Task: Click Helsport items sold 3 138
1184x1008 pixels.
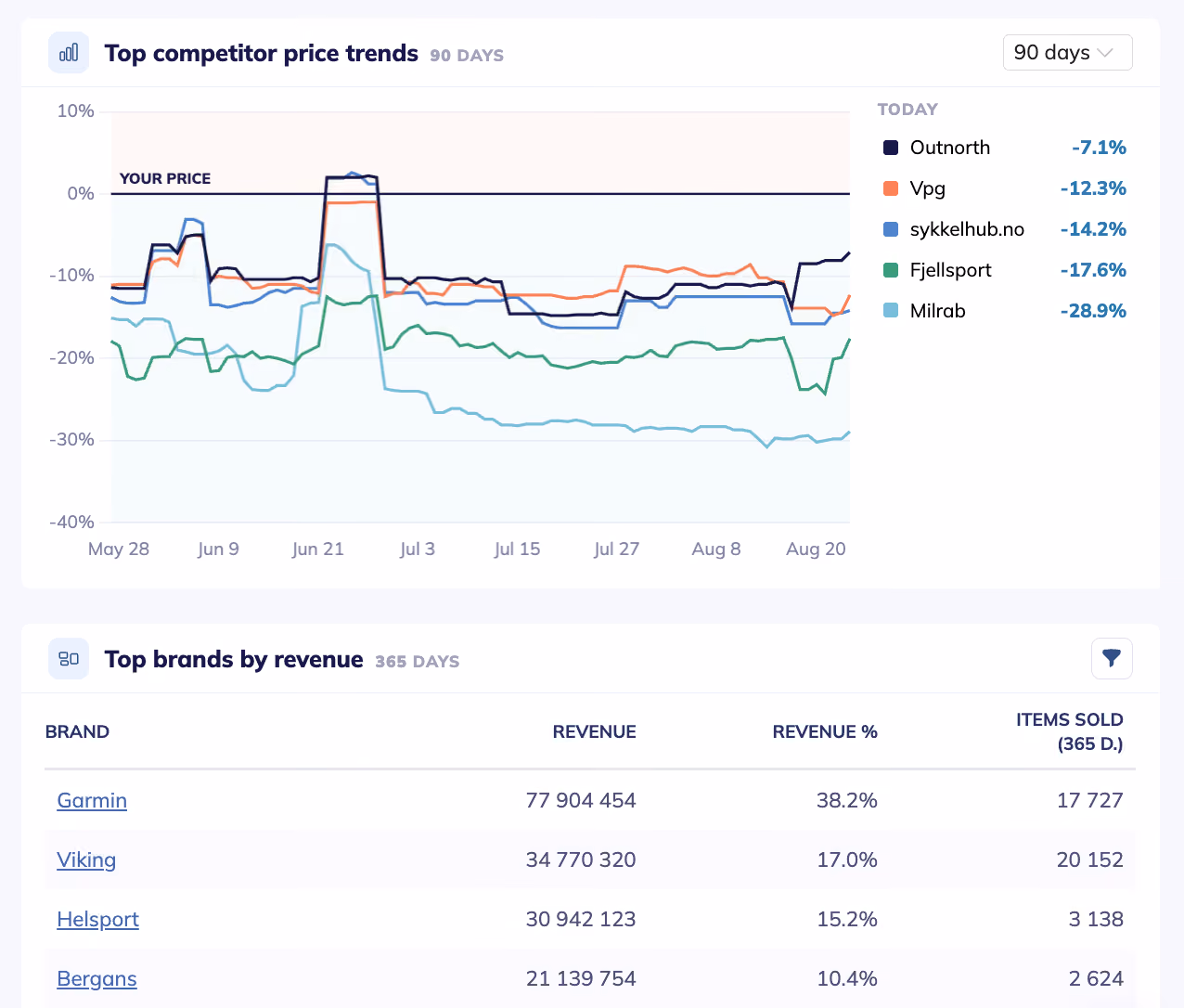Action: point(1096,919)
